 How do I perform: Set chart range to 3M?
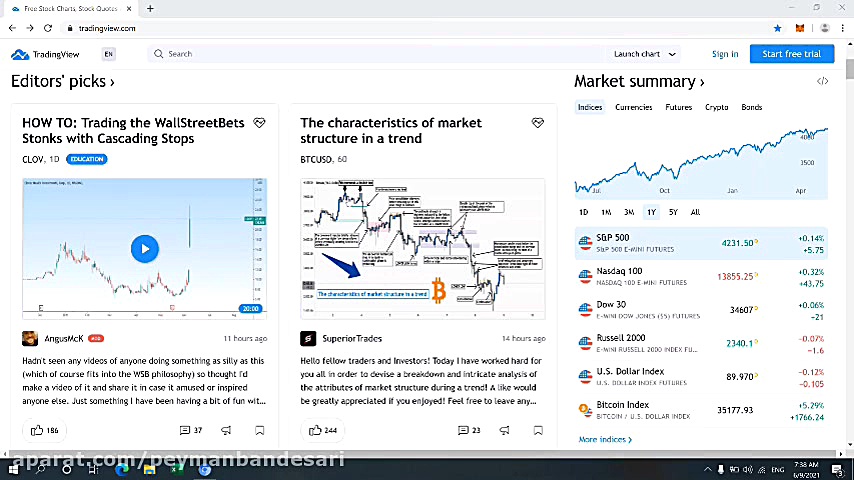(629, 212)
